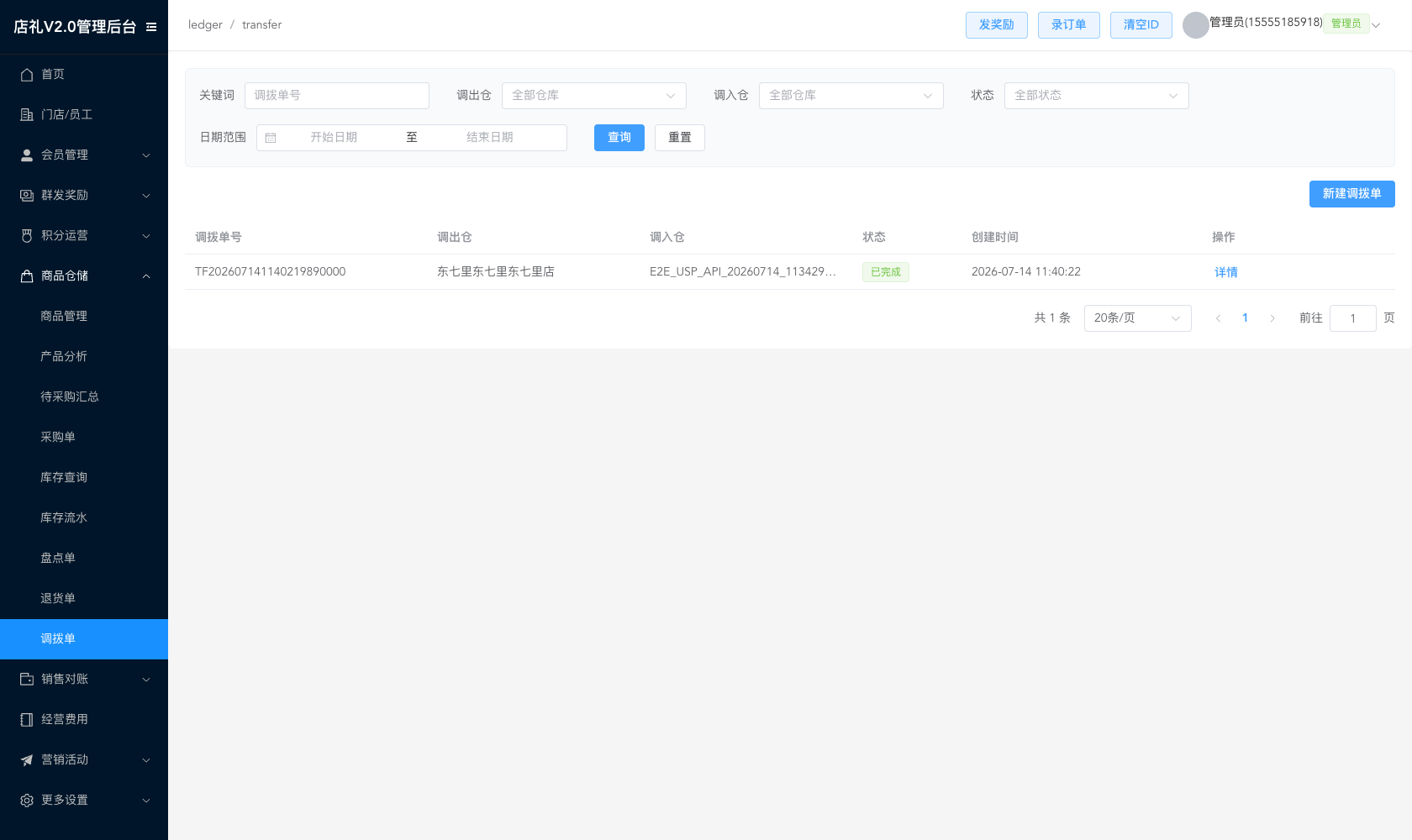This screenshot has width=1412, height=840.
Task: Open the admin user dropdown arrow
Action: 1376,25
